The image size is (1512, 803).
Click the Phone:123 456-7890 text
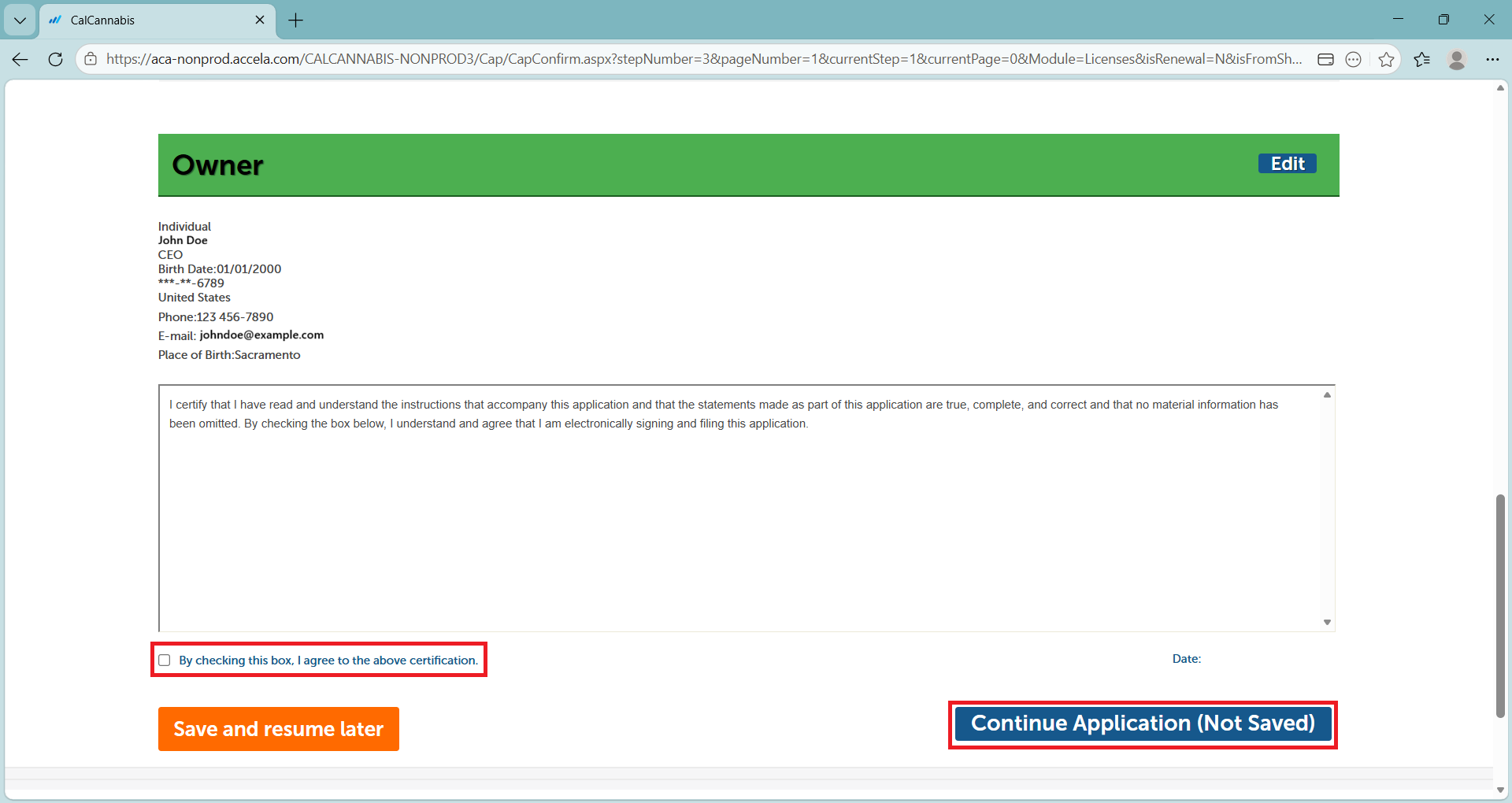click(x=216, y=317)
